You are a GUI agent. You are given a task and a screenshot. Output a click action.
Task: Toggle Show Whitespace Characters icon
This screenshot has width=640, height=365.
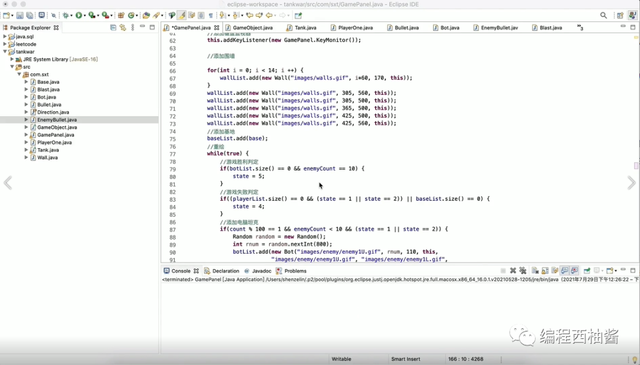(x=211, y=16)
